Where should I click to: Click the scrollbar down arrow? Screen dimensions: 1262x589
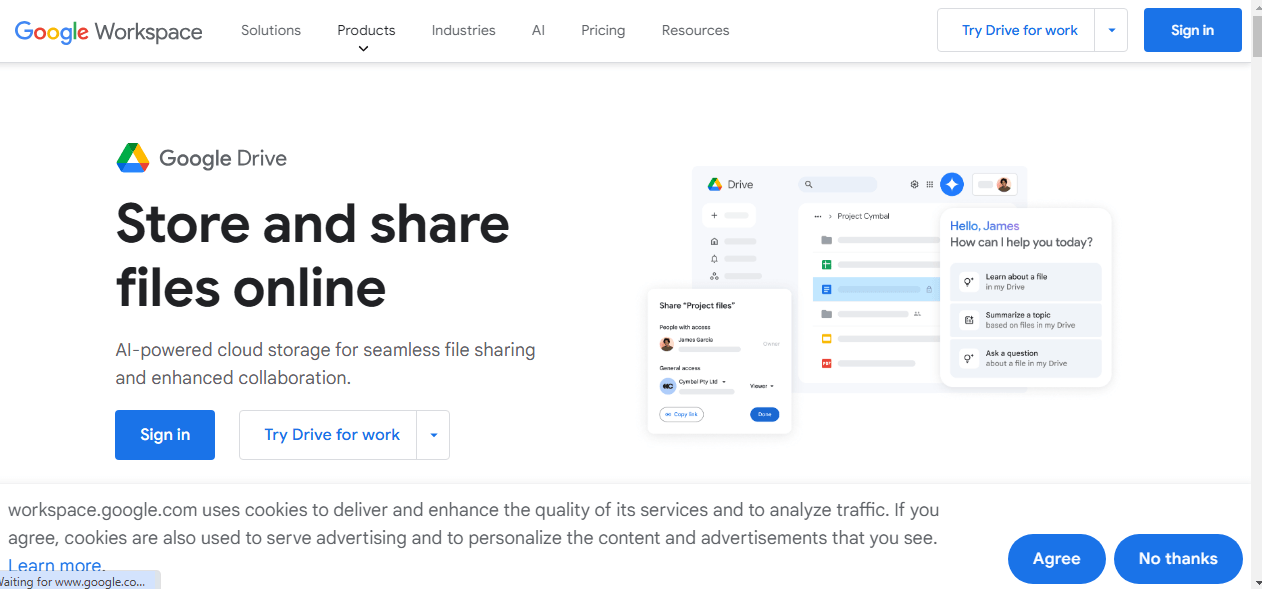pyautogui.click(x=1256, y=581)
